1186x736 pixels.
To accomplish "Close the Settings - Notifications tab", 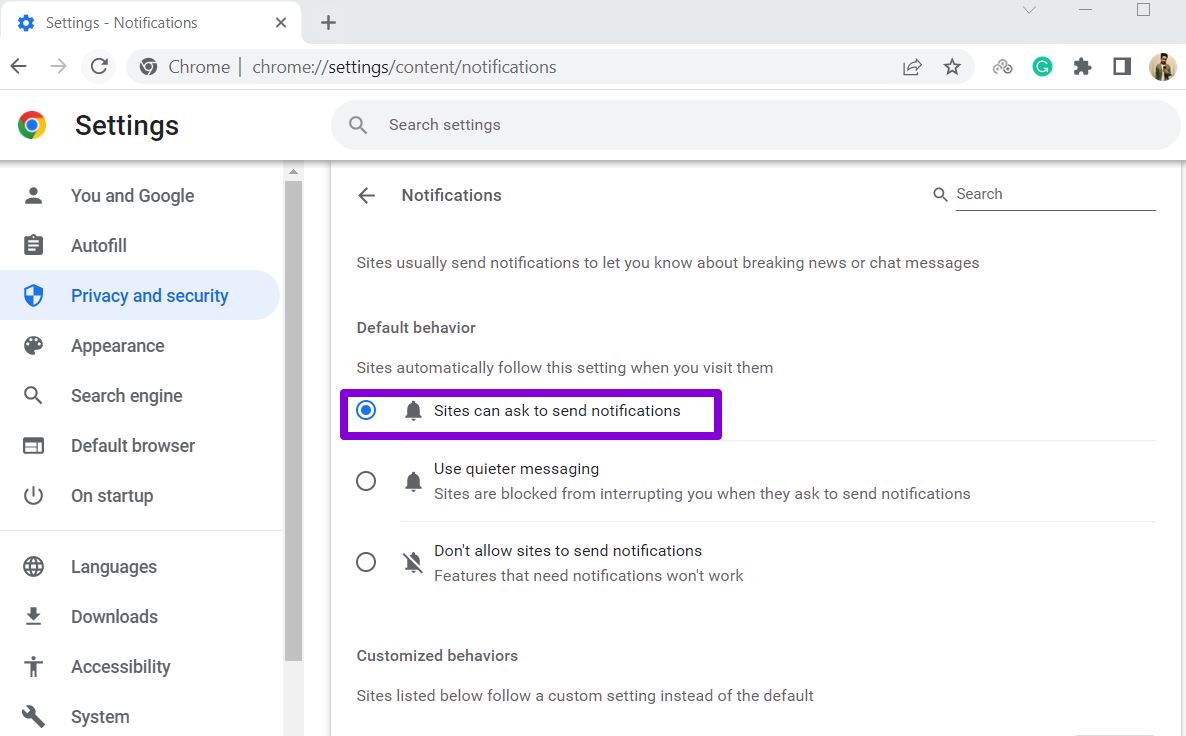I will 281,23.
